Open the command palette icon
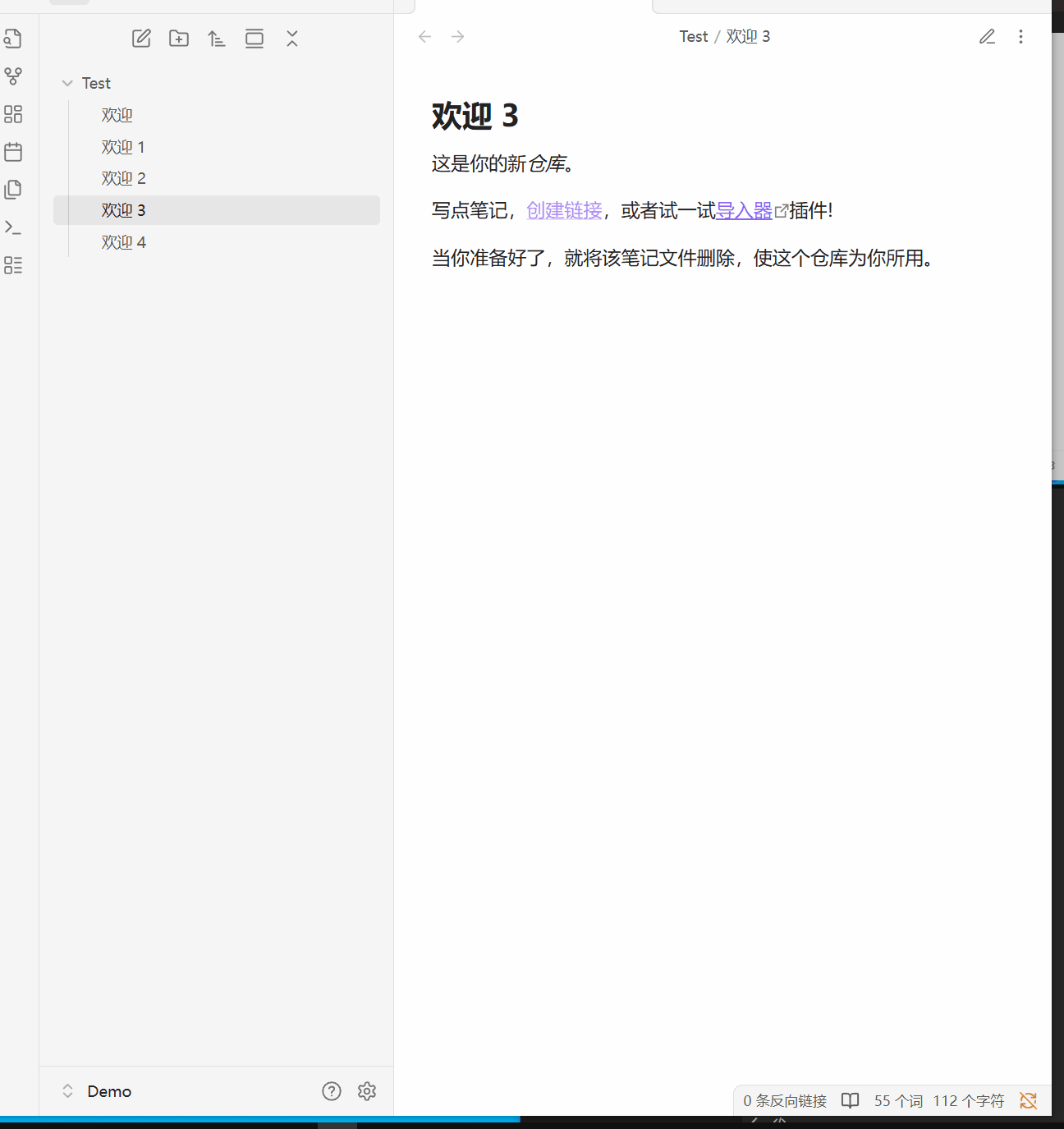Screen dimensions: 1064x1129 (13, 227)
